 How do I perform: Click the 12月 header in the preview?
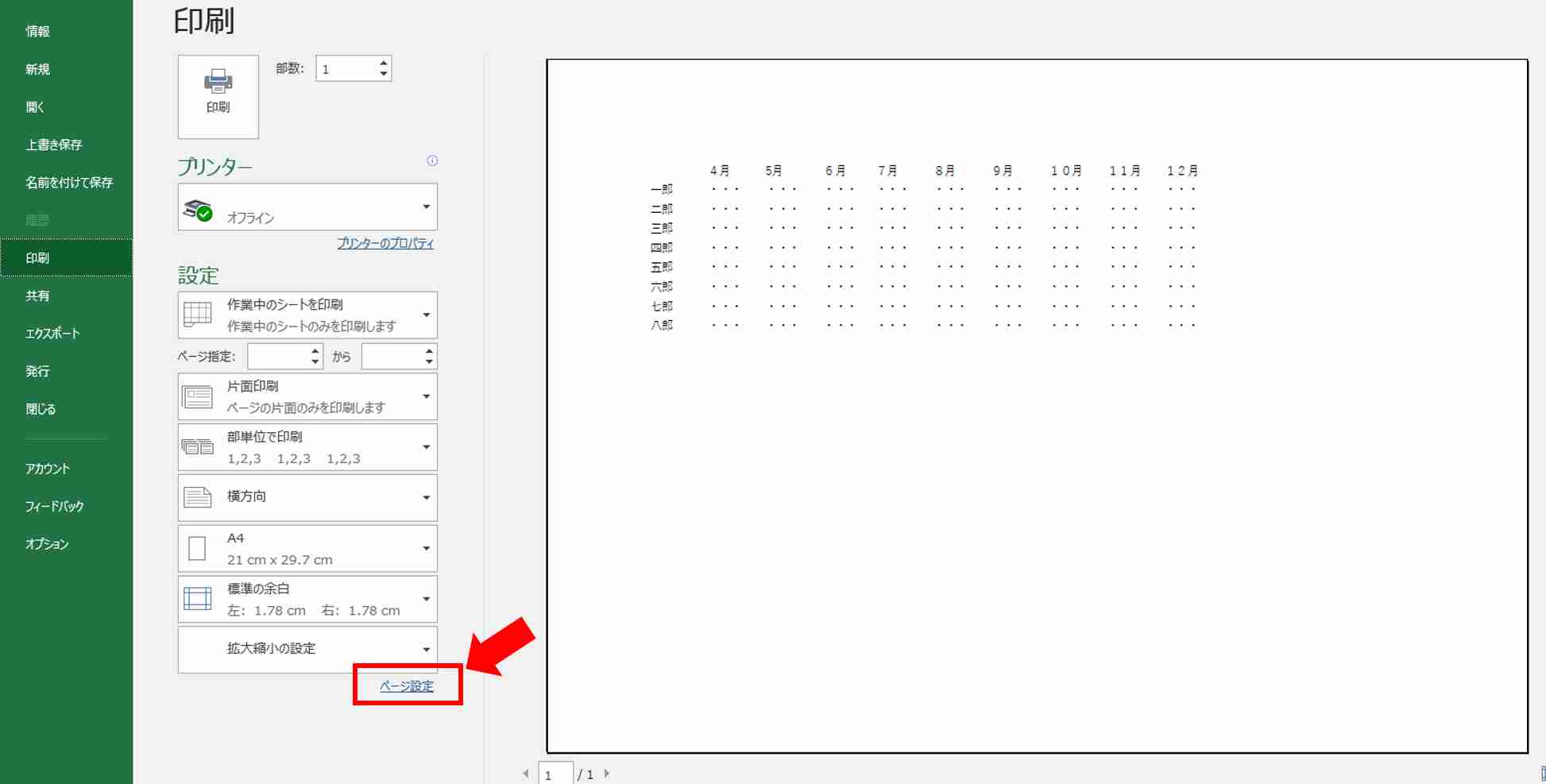click(x=1182, y=171)
